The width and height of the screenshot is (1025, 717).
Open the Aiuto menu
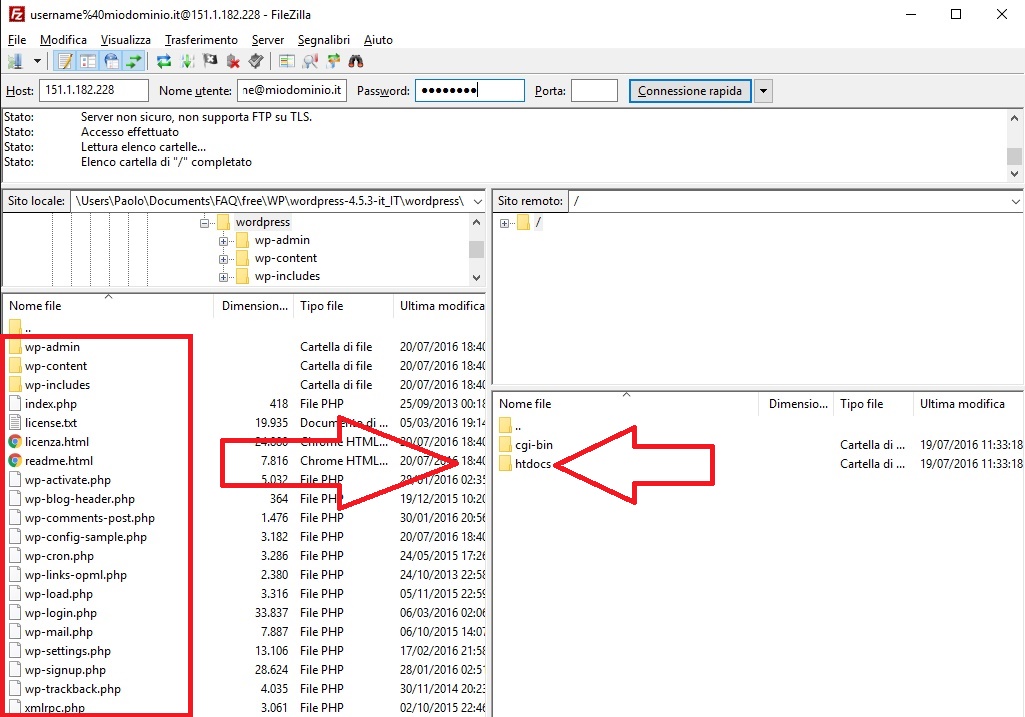[x=378, y=40]
